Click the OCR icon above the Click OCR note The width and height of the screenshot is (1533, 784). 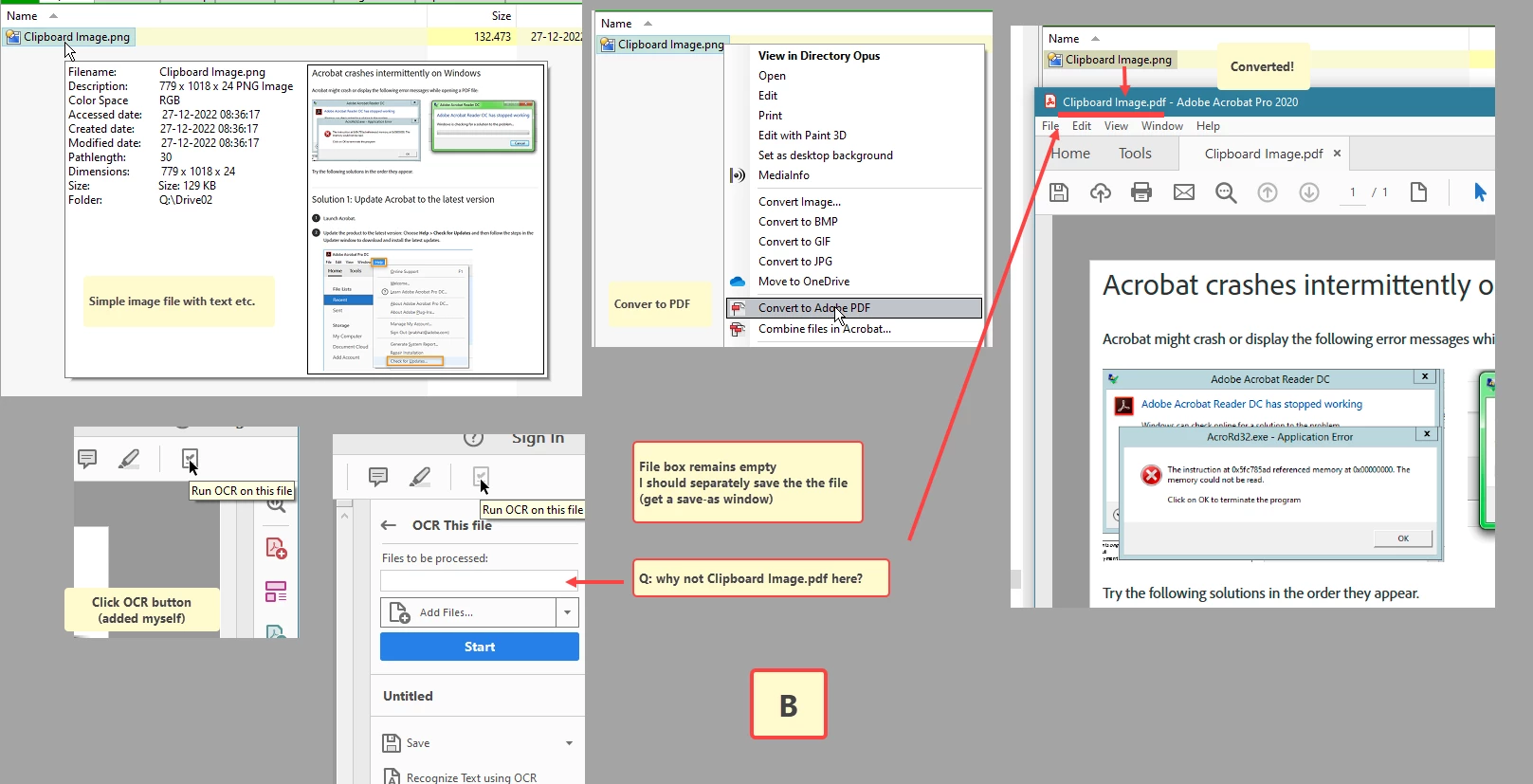tap(190, 459)
